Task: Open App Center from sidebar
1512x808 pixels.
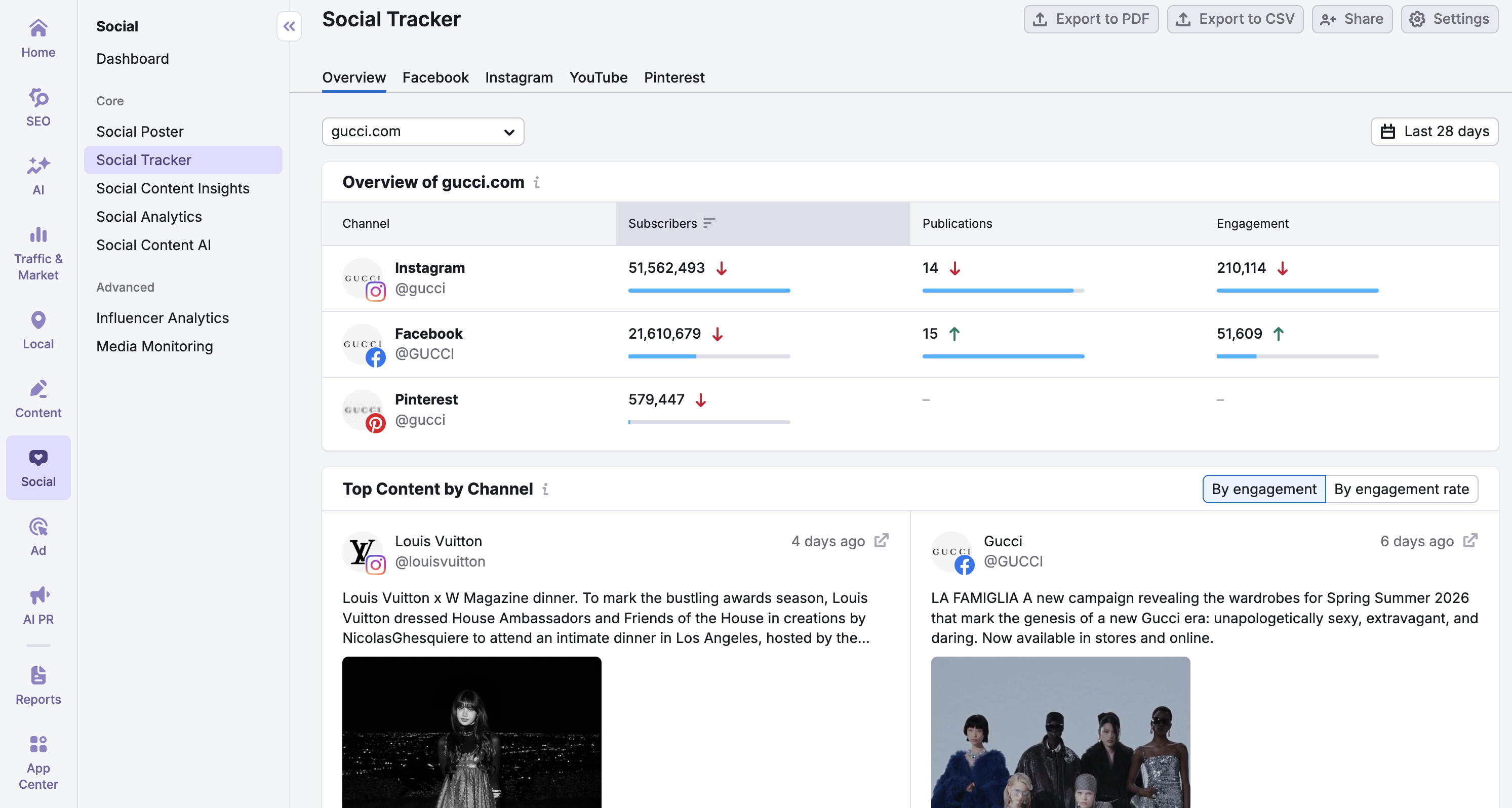Action: 38,761
